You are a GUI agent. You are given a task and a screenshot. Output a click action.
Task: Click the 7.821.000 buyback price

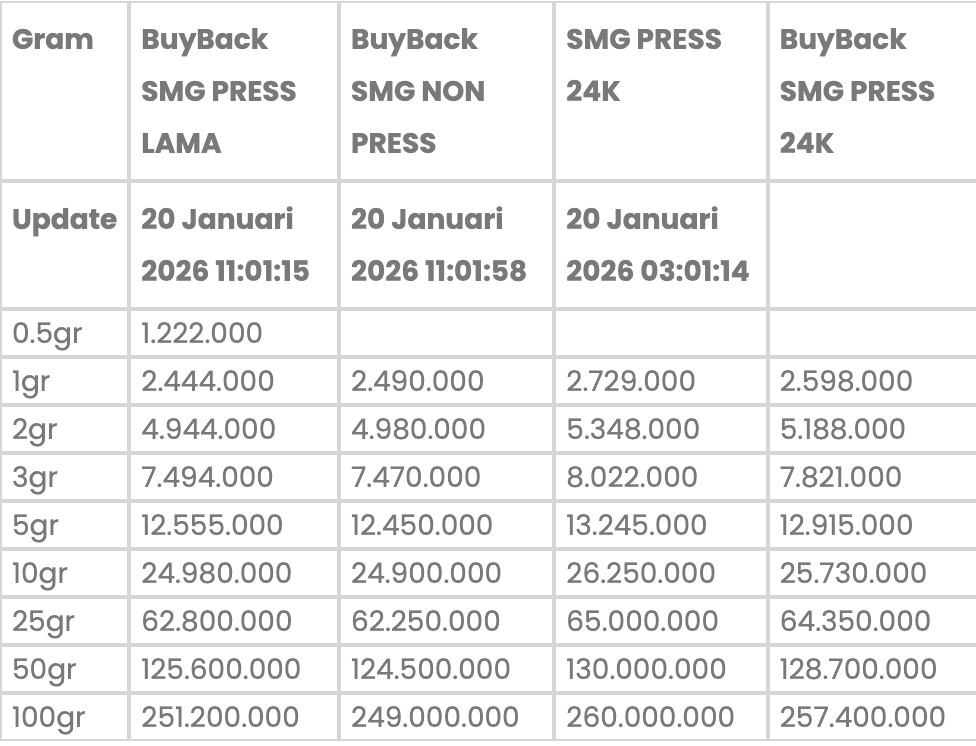pyautogui.click(x=840, y=477)
